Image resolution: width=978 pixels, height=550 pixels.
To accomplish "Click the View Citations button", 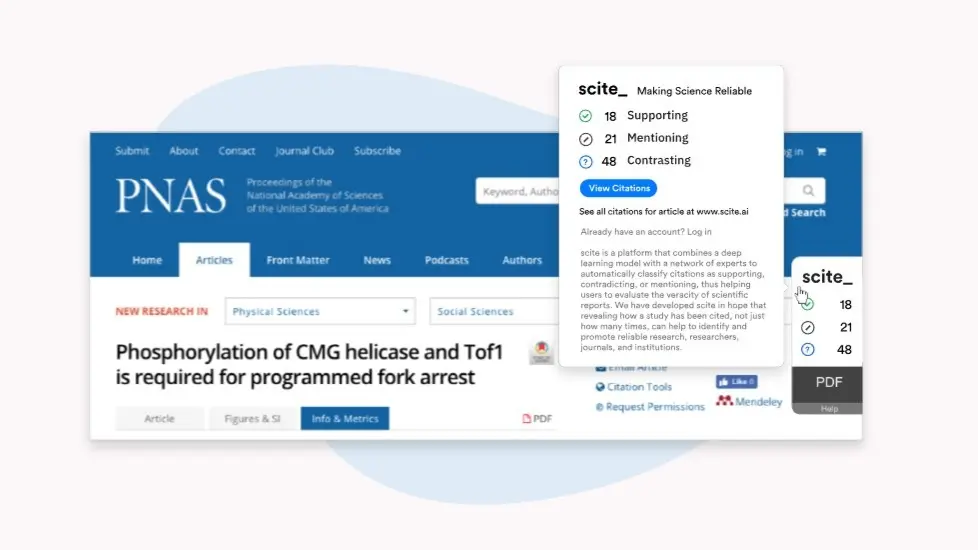I will click(618, 188).
